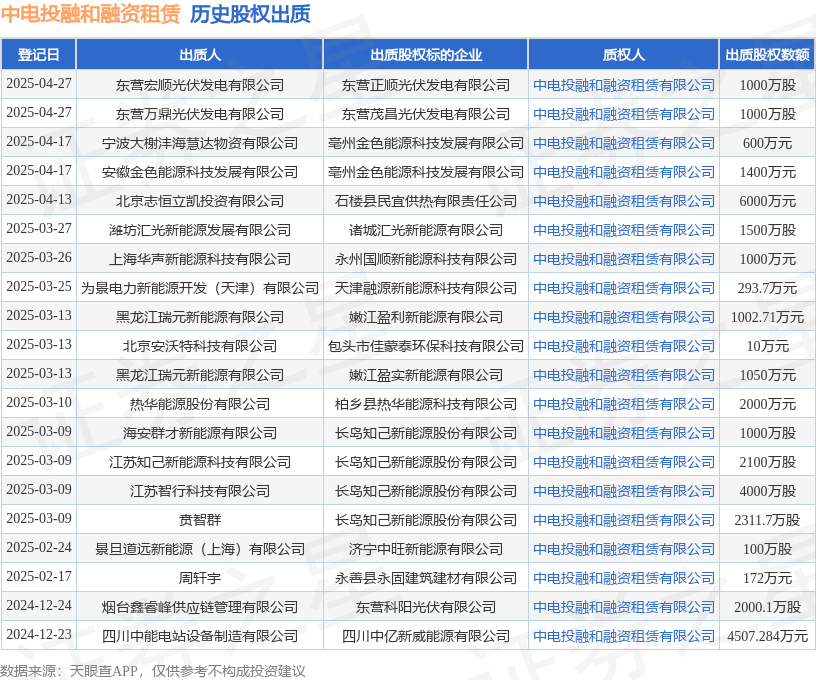This screenshot has width=816, height=680.
Task: Open pledgee link in 周轩宇 row
Action: [x=623, y=578]
